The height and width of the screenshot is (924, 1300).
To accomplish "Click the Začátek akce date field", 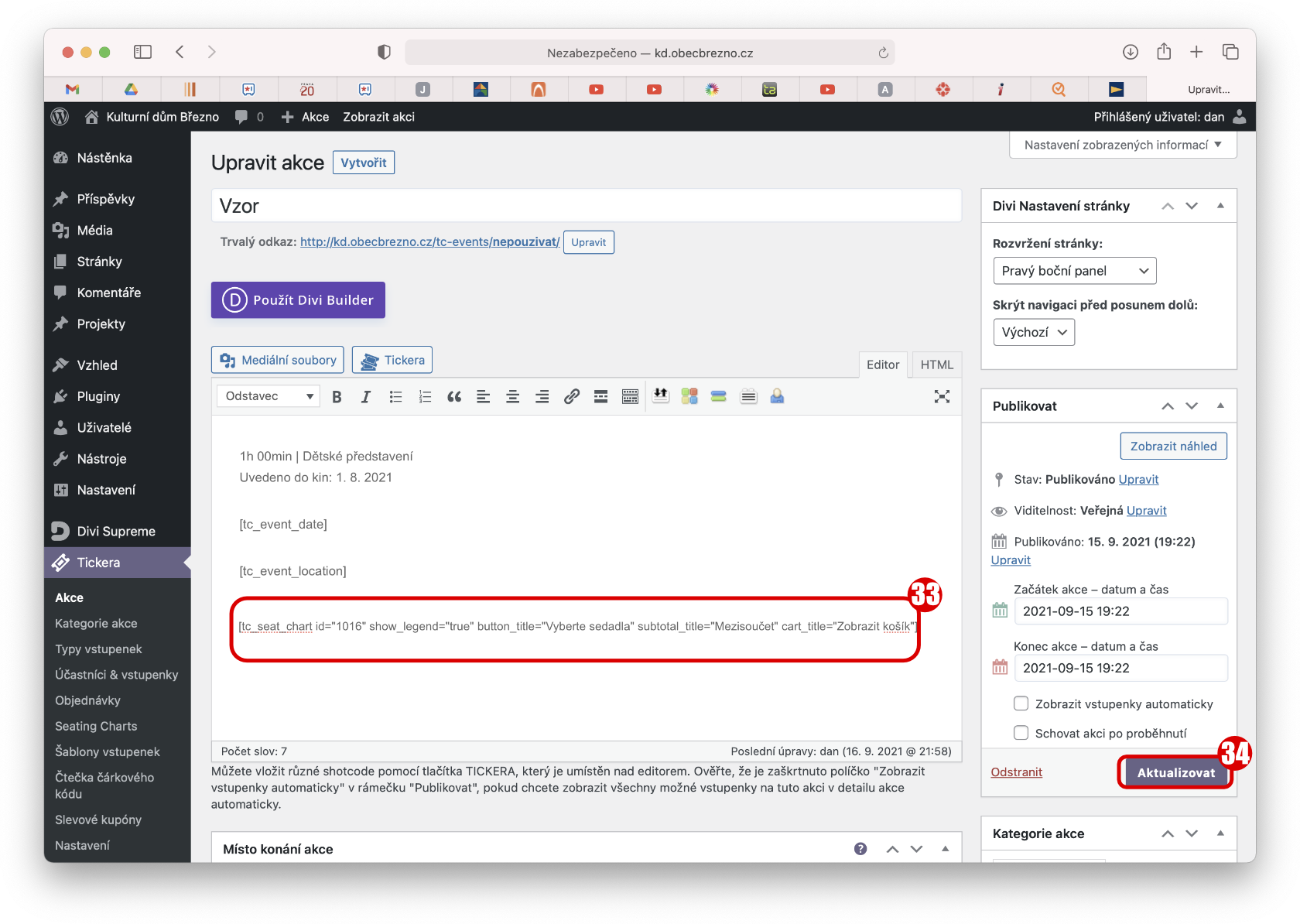I will click(1120, 611).
